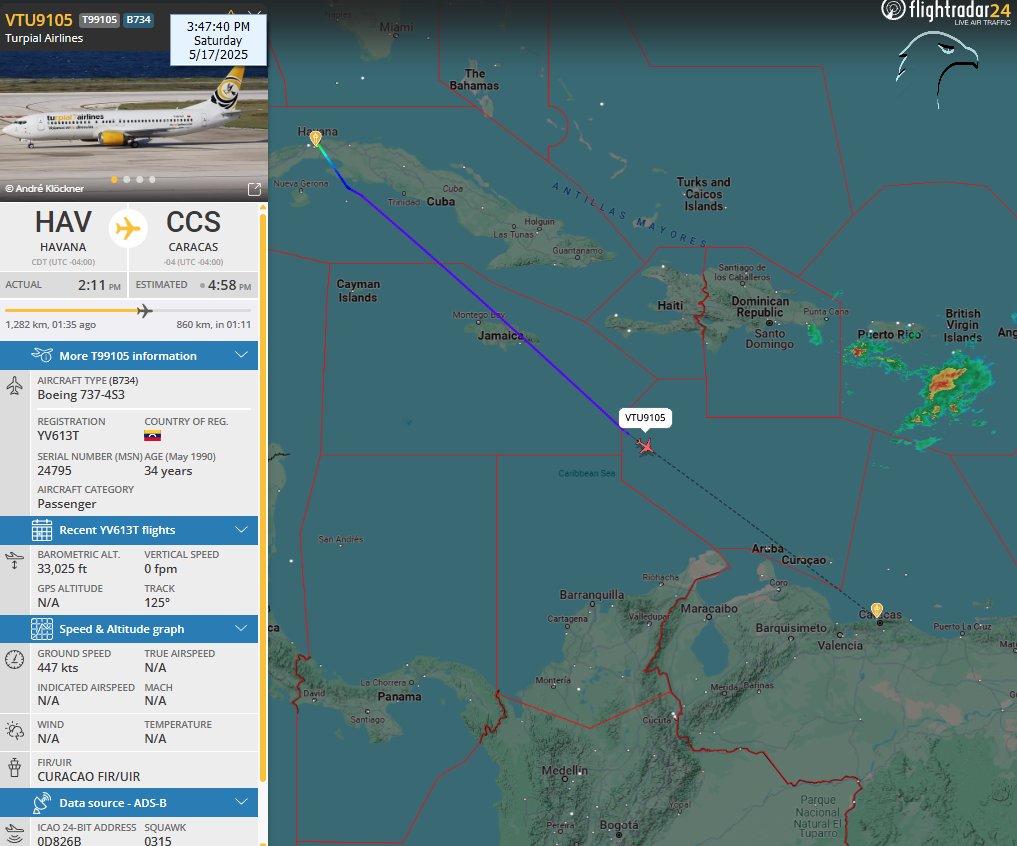Click the ground speed 447 kts value
Screen dimensions: 1017x846
click(58, 668)
